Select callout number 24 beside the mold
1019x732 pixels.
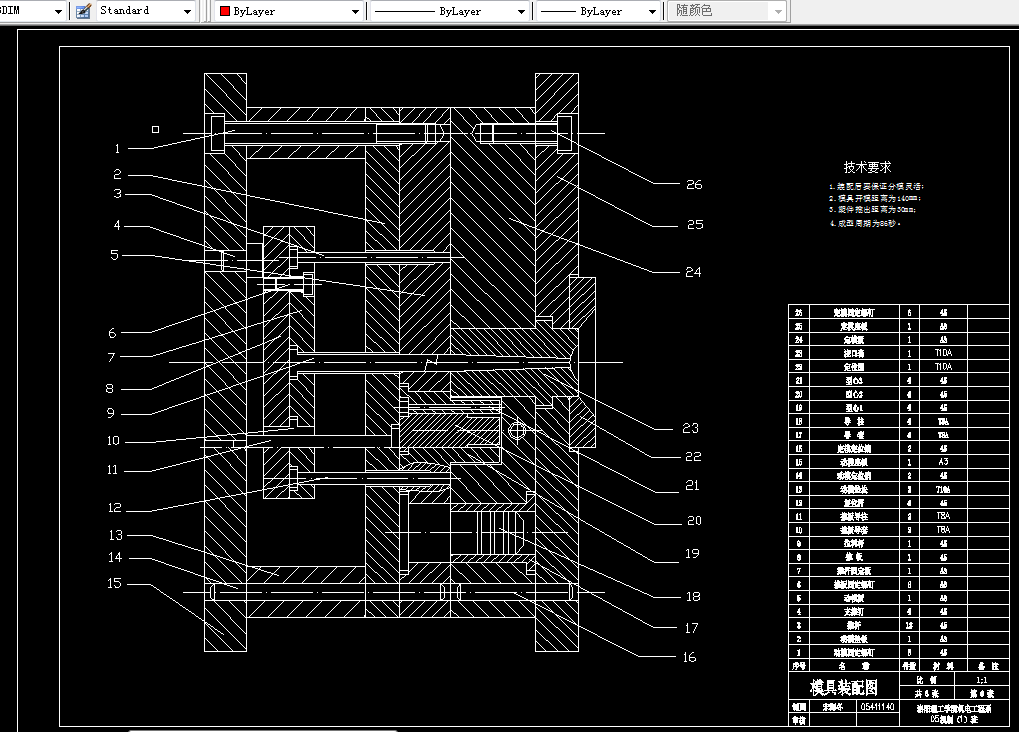point(693,272)
